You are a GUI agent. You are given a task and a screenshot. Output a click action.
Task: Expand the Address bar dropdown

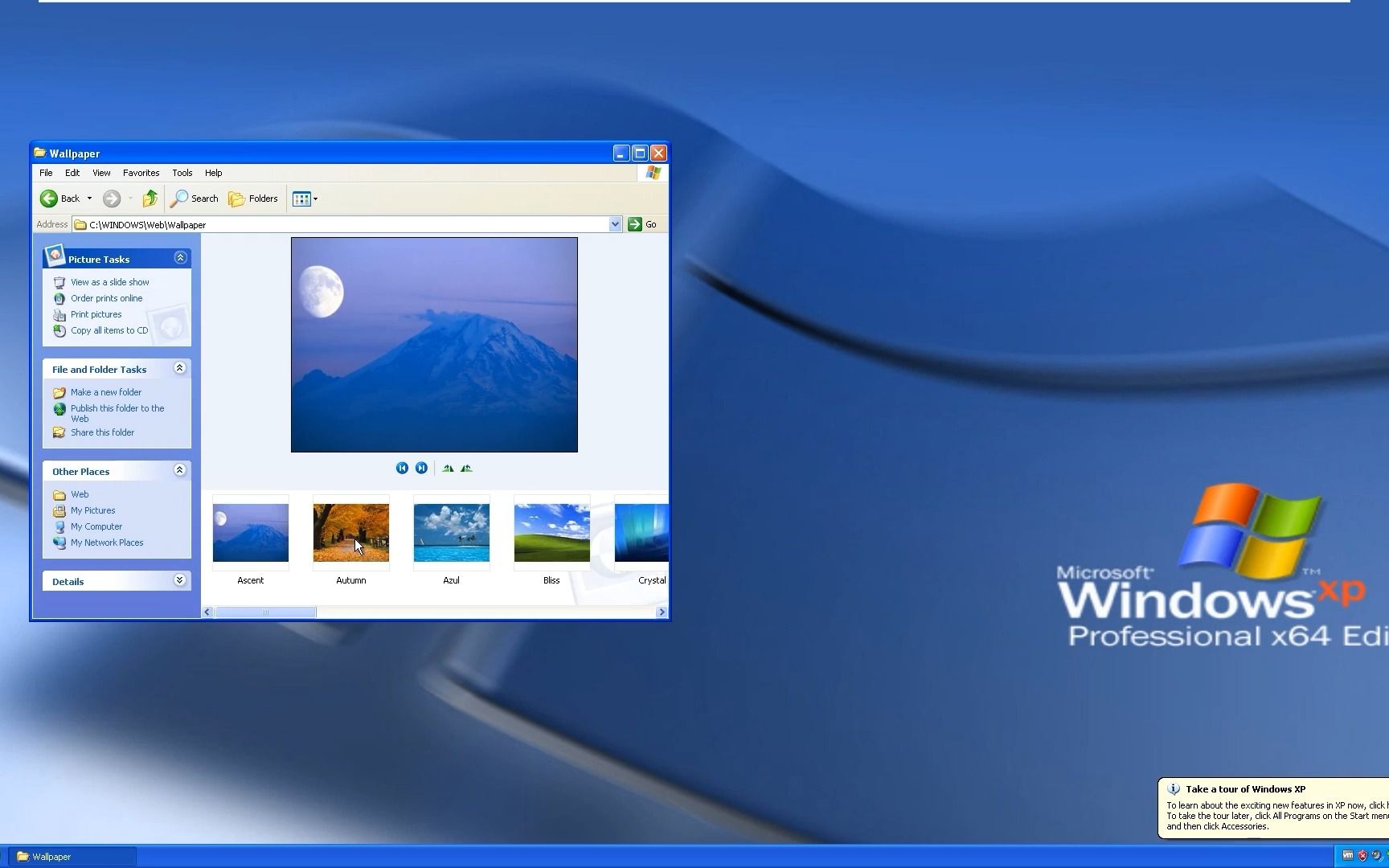(x=615, y=224)
